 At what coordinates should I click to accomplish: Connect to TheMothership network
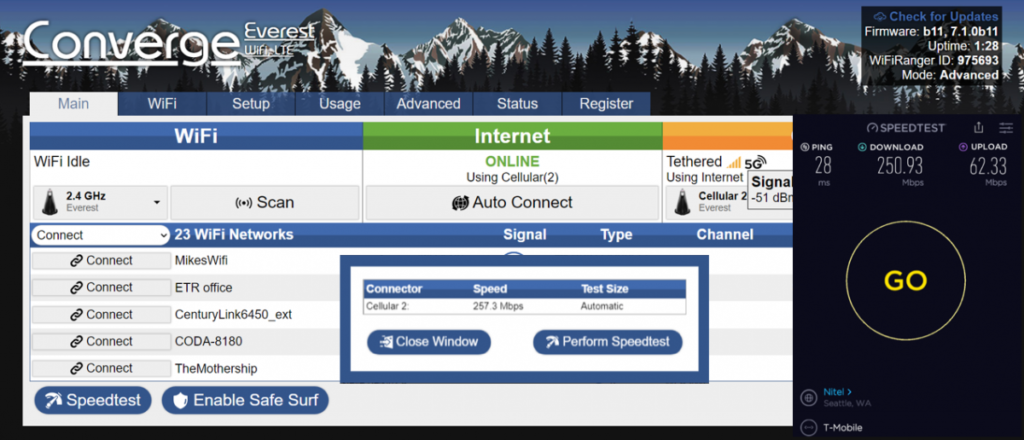click(101, 368)
